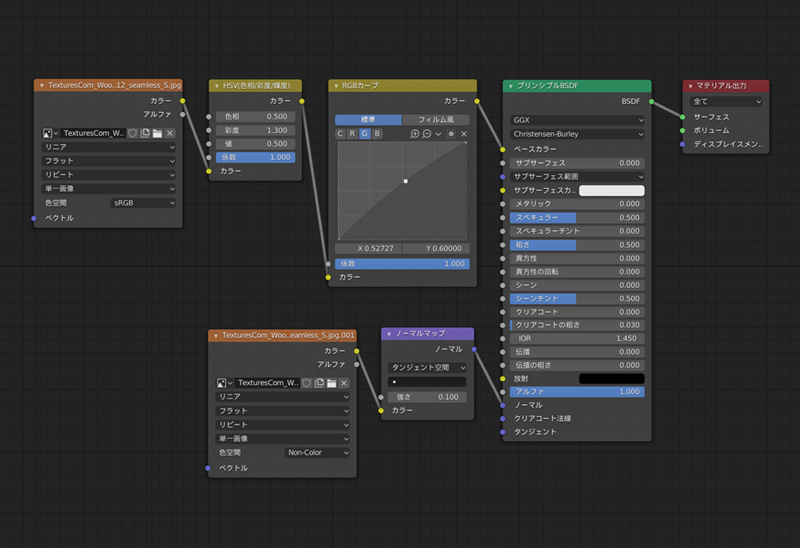Select the フィルム風 tone tab

click(435, 119)
